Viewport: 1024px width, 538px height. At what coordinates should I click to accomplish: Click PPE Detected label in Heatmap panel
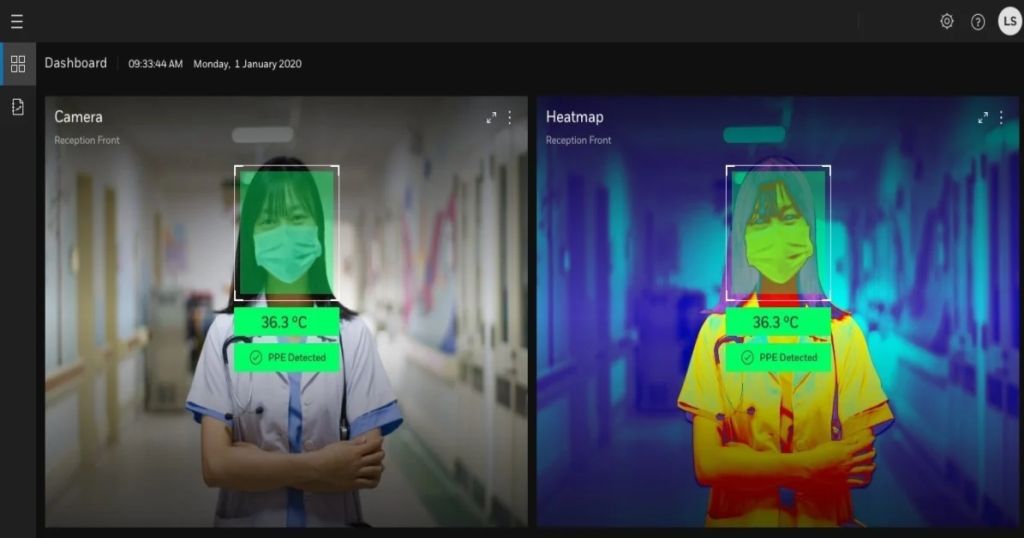pyautogui.click(x=788, y=358)
